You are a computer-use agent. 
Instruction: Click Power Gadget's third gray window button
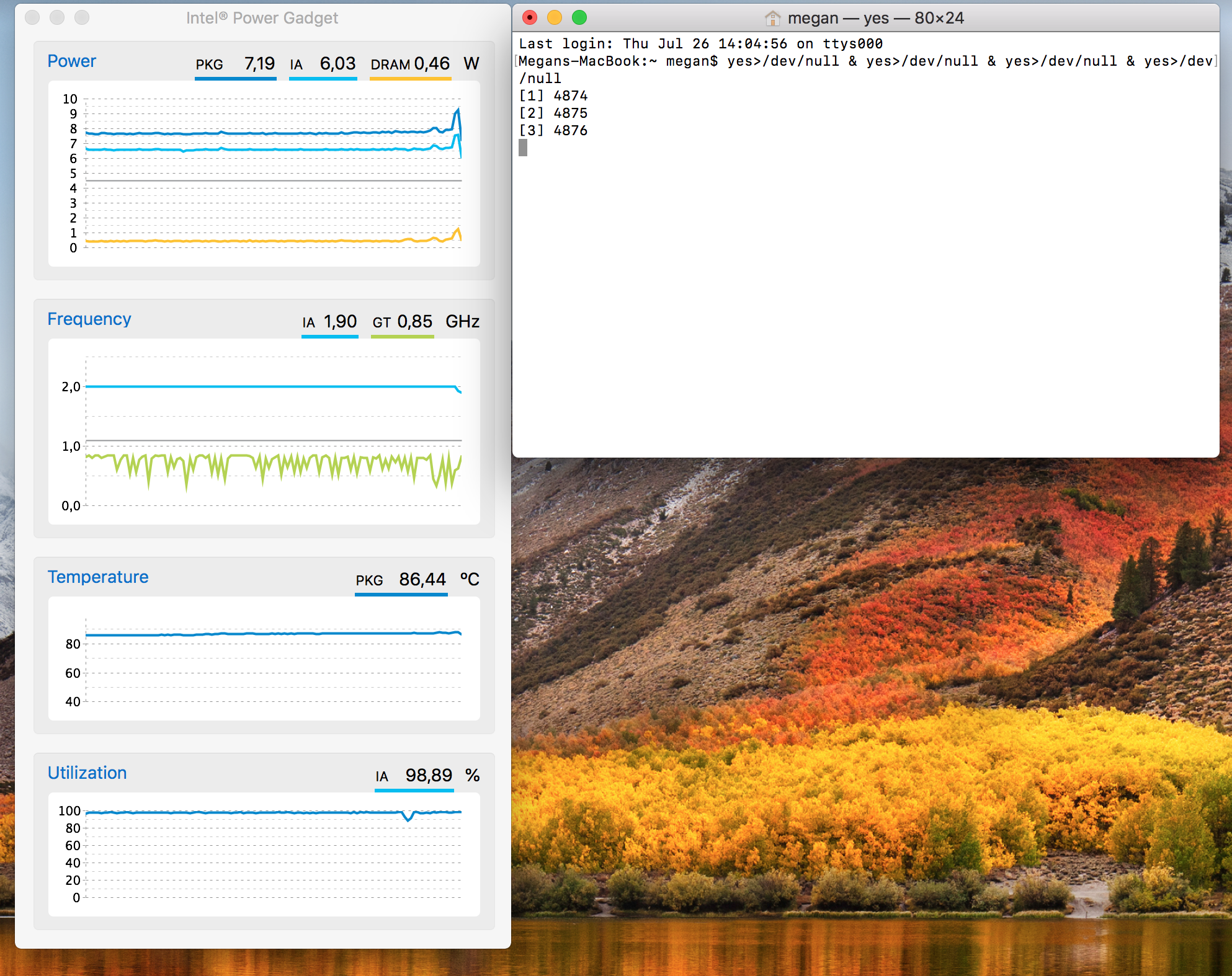[x=82, y=17]
